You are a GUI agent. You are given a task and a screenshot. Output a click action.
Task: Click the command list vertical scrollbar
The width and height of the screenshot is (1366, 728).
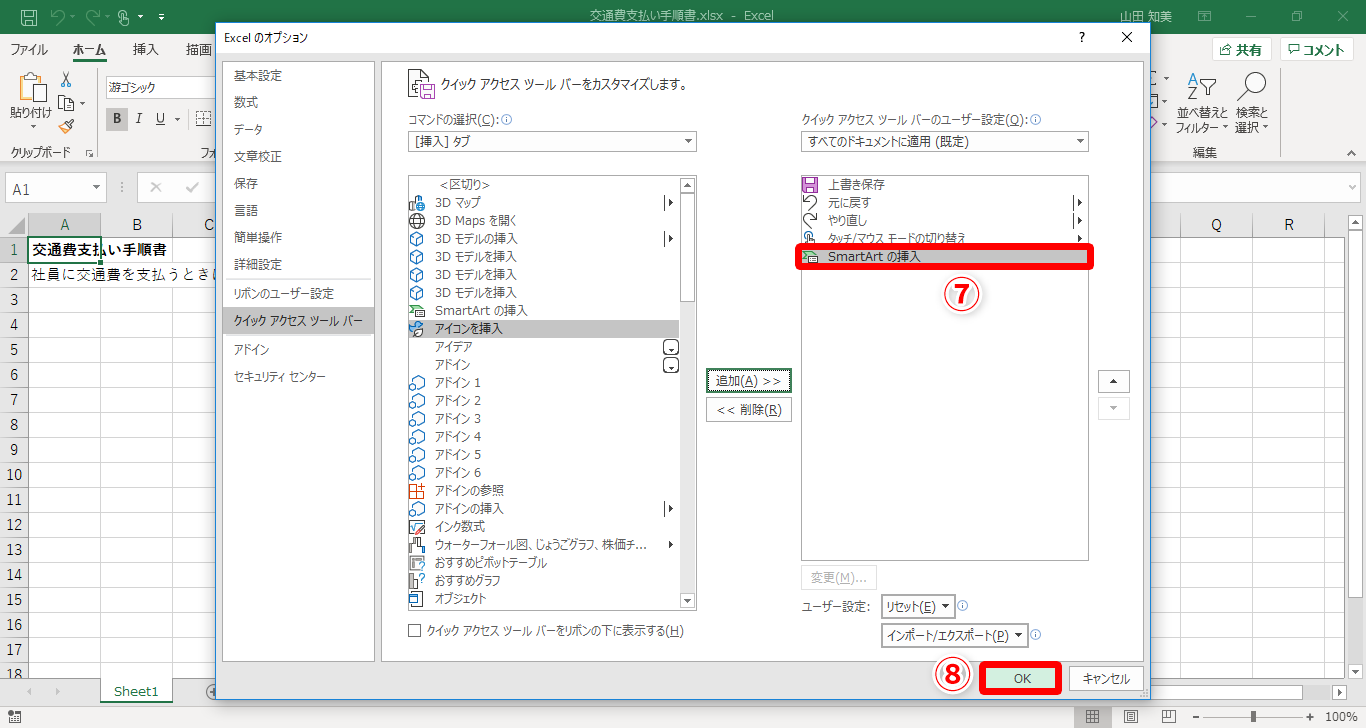687,393
